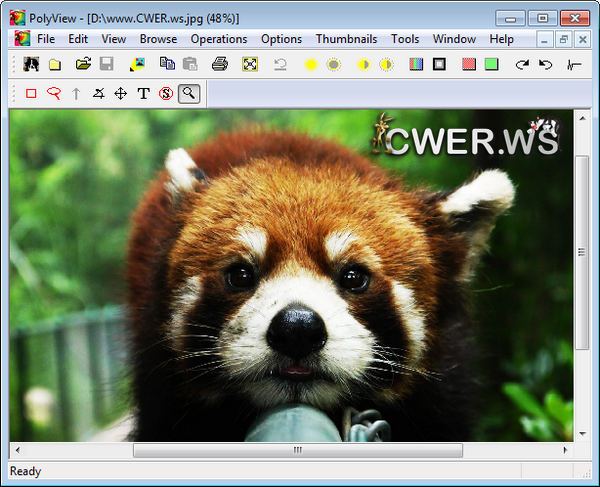Open the View menu
Screen dimensions: 600x487
(114, 39)
